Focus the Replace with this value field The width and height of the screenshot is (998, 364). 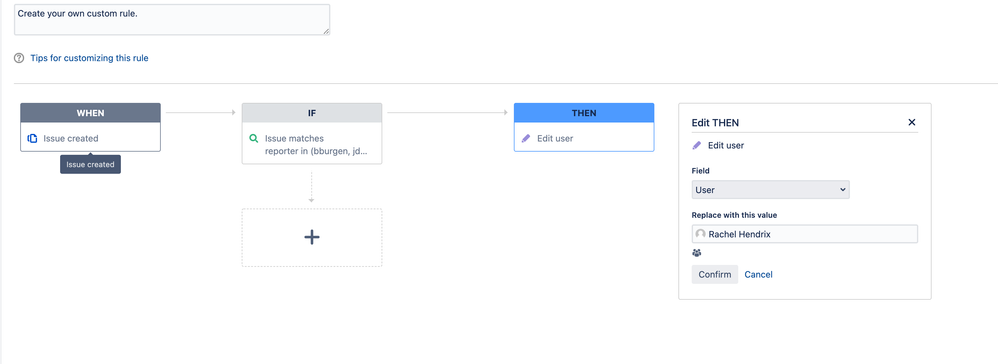pos(805,234)
